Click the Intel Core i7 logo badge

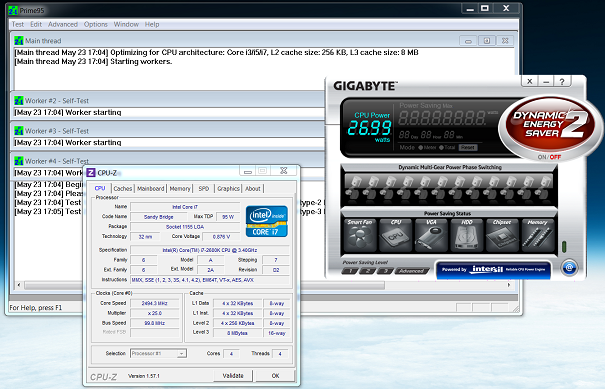pyautogui.click(x=267, y=221)
